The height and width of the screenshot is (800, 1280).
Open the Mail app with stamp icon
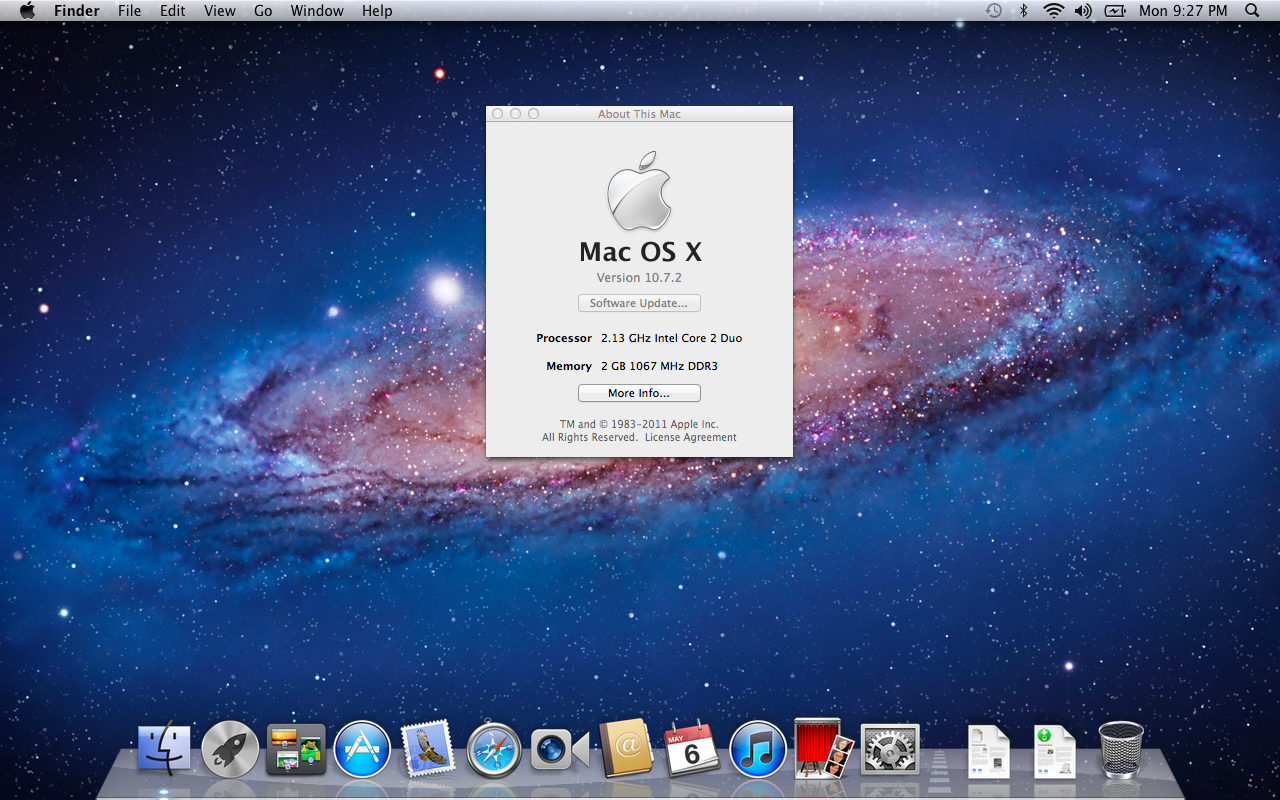[x=428, y=749]
